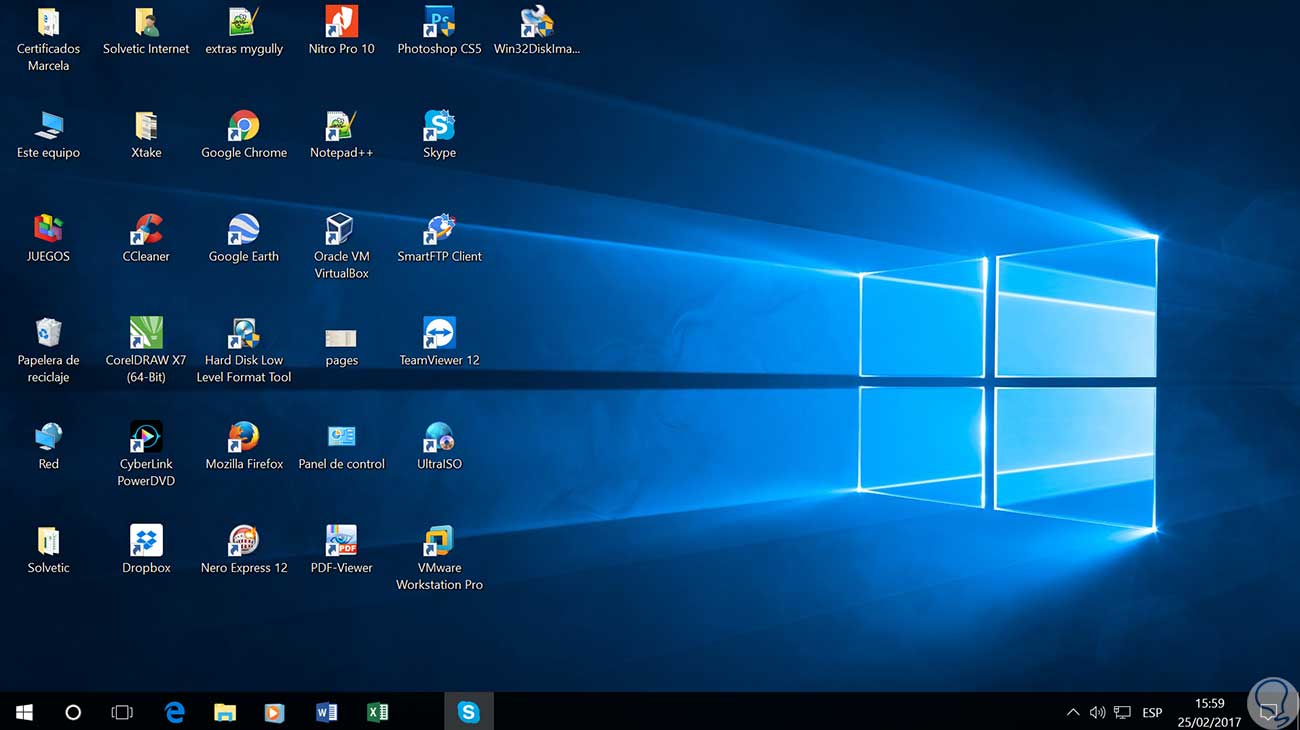Select the Notepad++ desktop shortcut

pyautogui.click(x=342, y=135)
